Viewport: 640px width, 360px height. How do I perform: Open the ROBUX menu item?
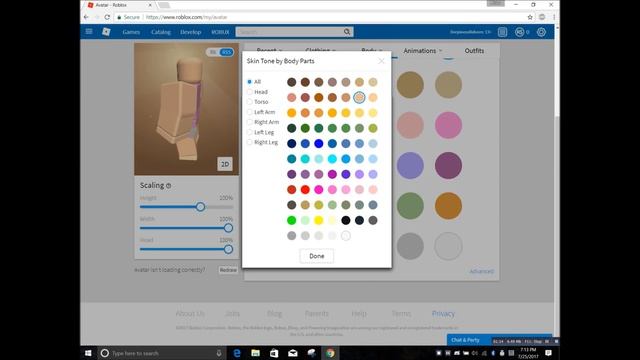point(220,32)
